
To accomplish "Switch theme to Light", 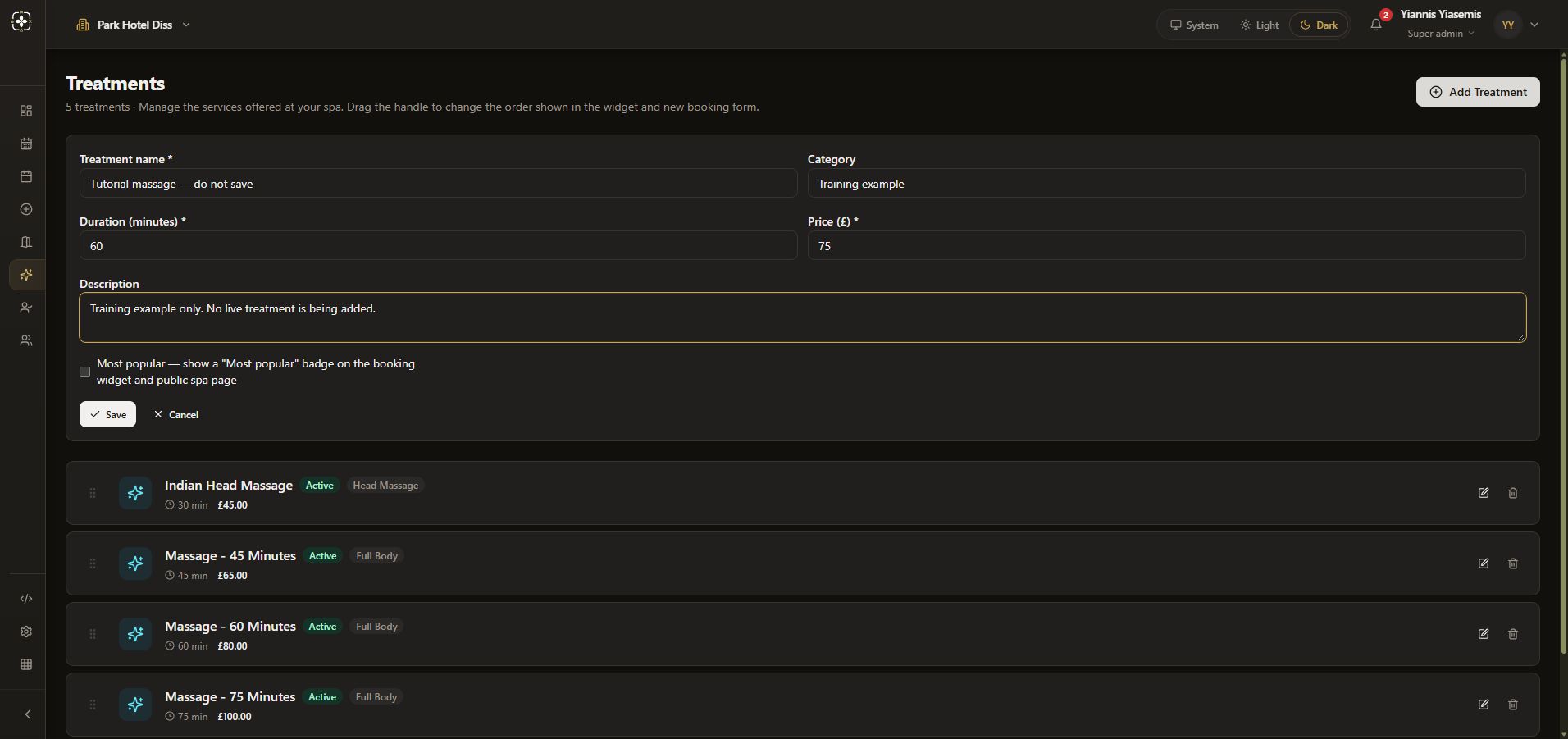I will point(1259,25).
